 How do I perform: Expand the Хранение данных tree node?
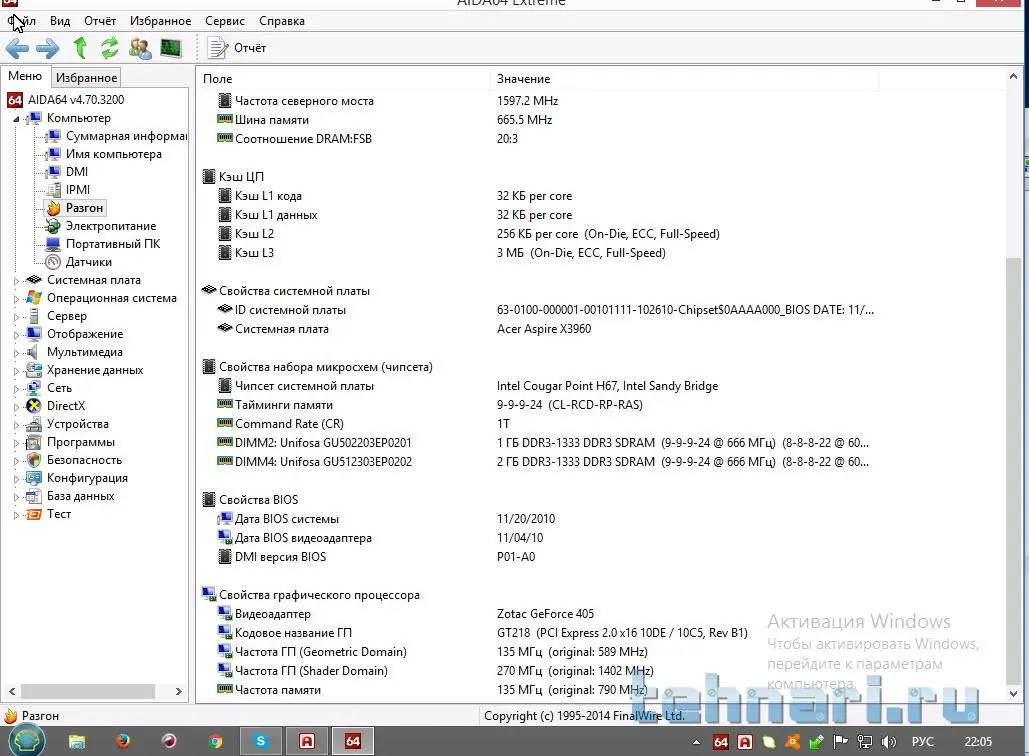coord(16,371)
